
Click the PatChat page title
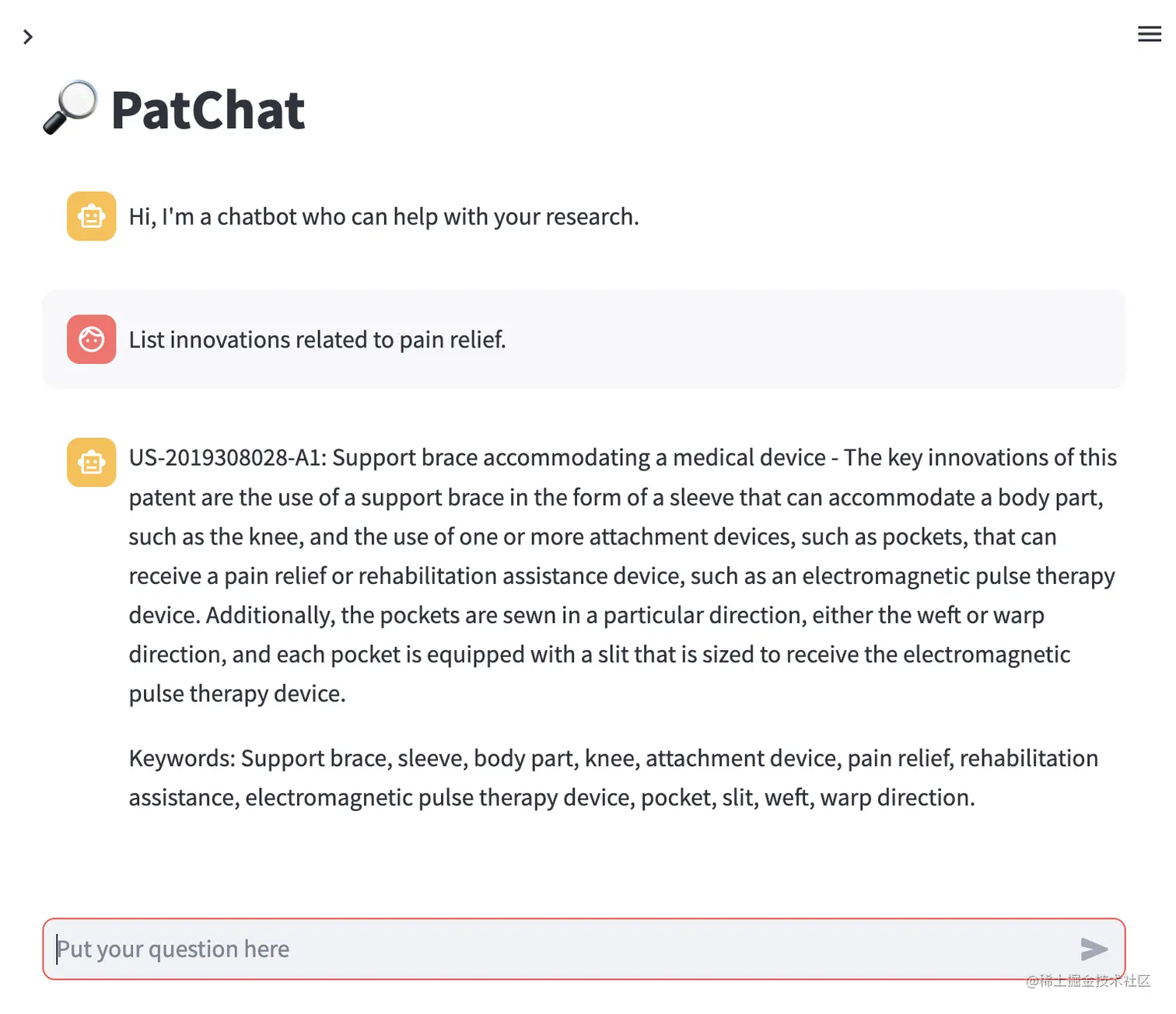[x=208, y=110]
